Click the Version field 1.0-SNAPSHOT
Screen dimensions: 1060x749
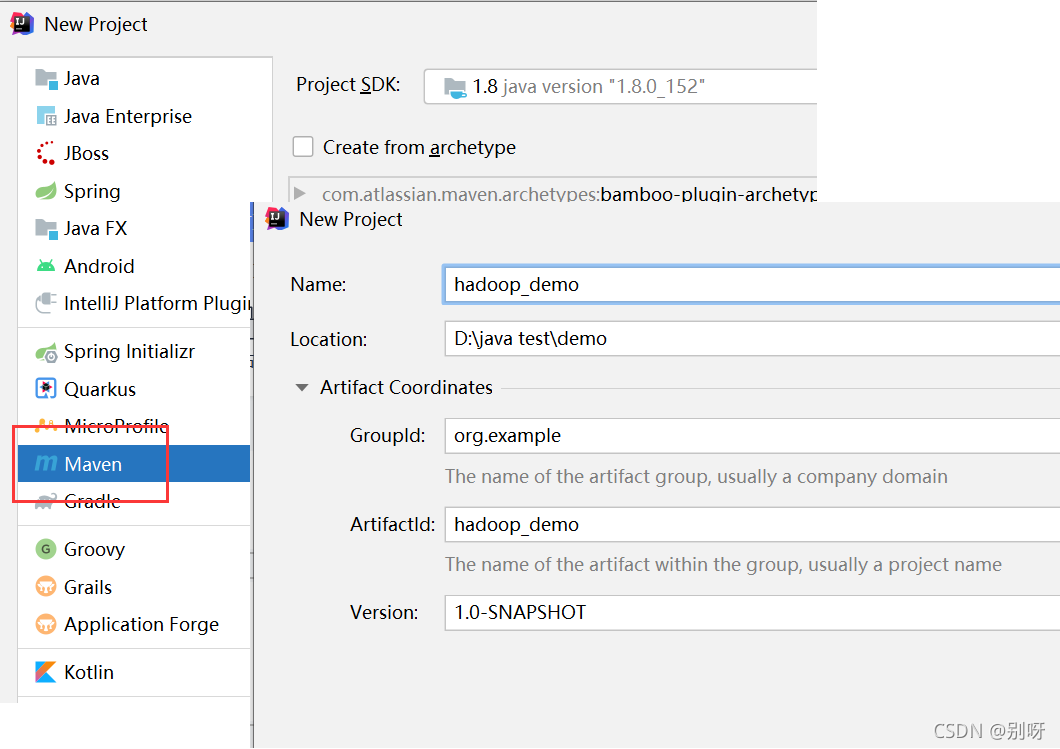coord(752,612)
